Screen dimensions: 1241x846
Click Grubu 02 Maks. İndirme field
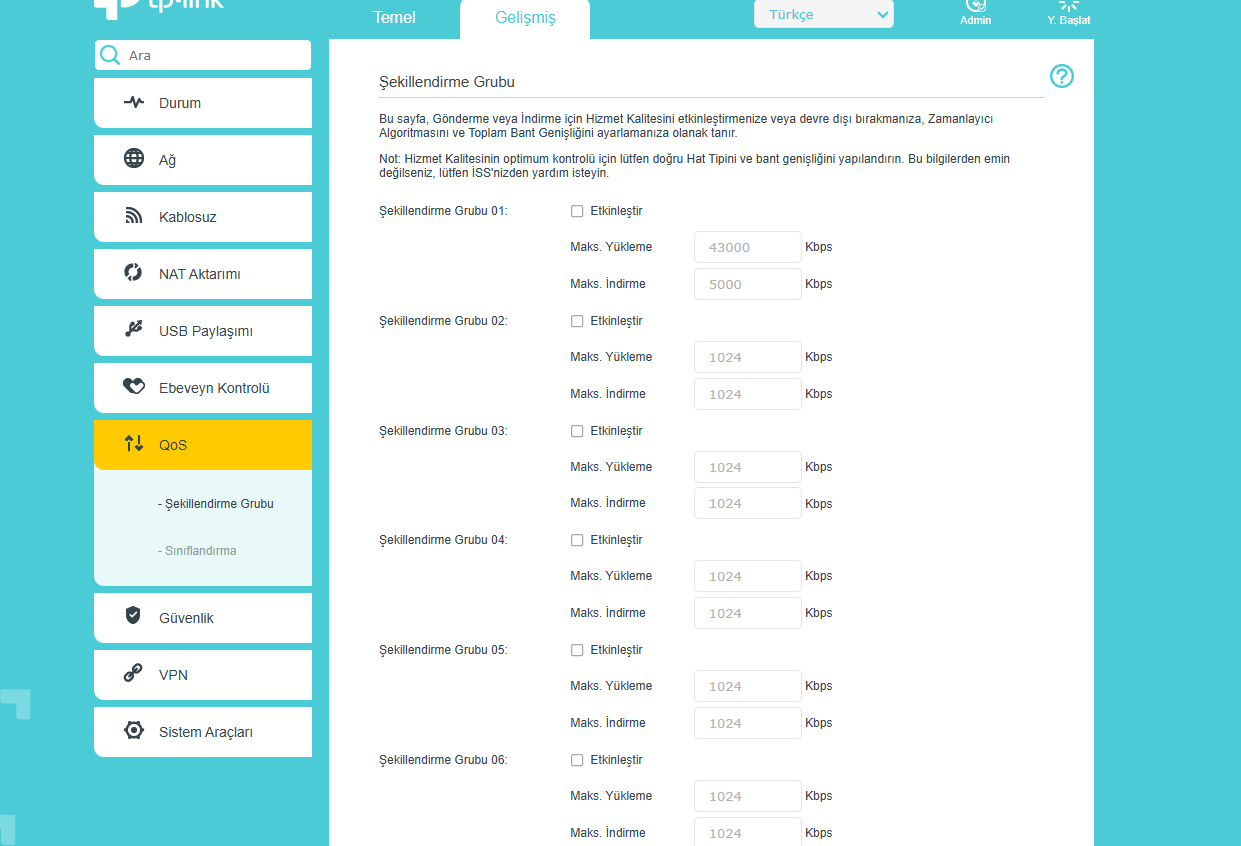[x=748, y=394]
